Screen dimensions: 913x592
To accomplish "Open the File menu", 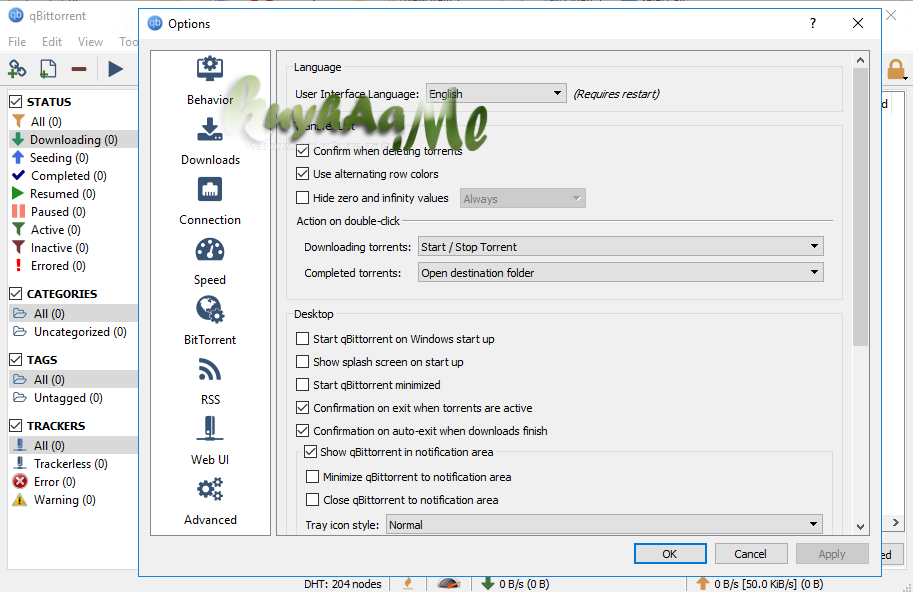I will tap(17, 42).
